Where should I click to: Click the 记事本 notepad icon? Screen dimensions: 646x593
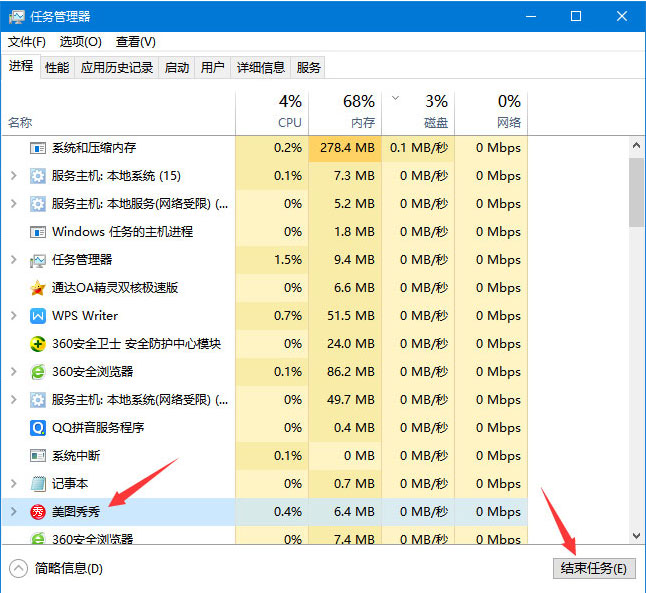coord(38,484)
